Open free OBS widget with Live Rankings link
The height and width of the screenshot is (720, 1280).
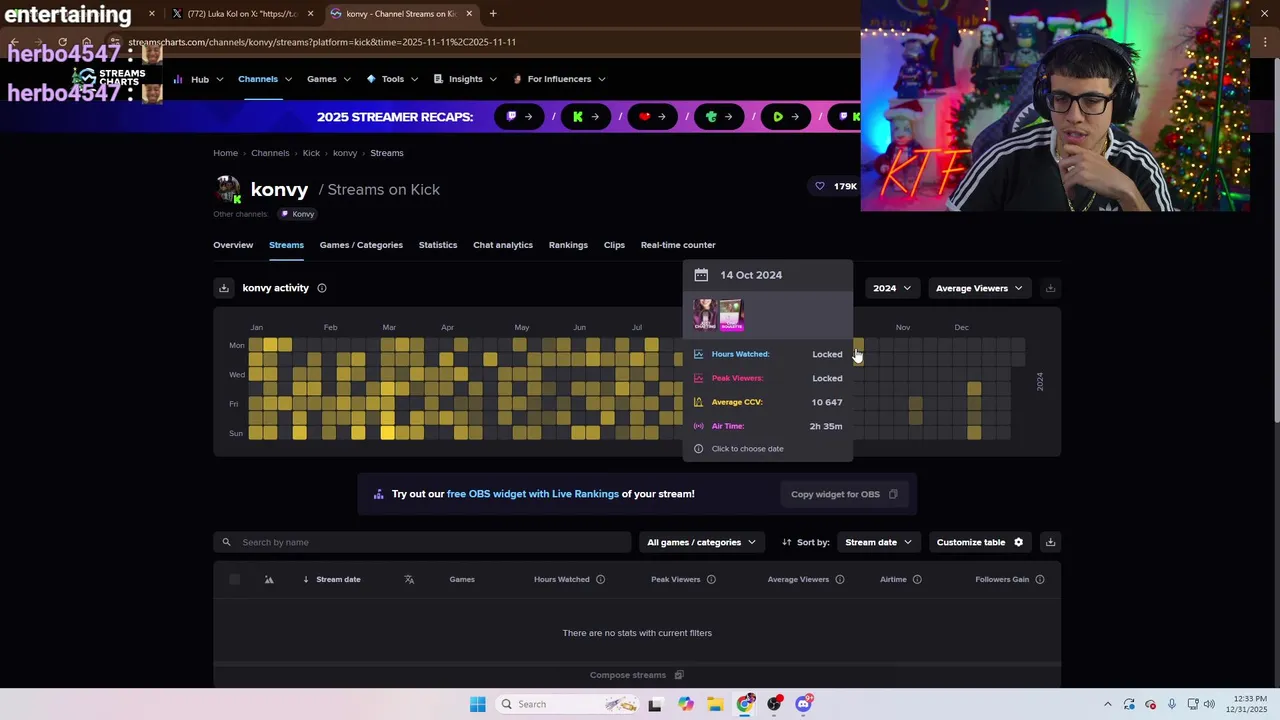point(533,494)
